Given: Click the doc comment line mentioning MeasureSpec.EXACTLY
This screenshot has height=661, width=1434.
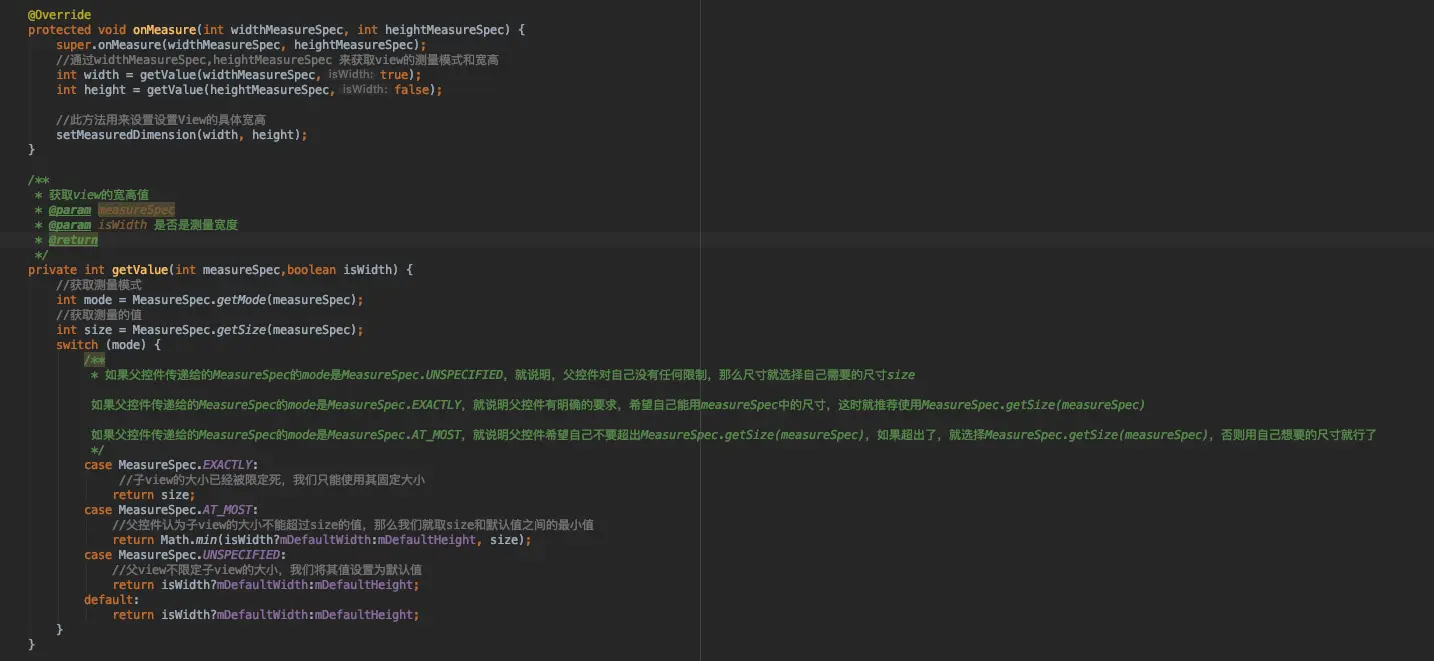Looking at the screenshot, I should click(618, 405).
